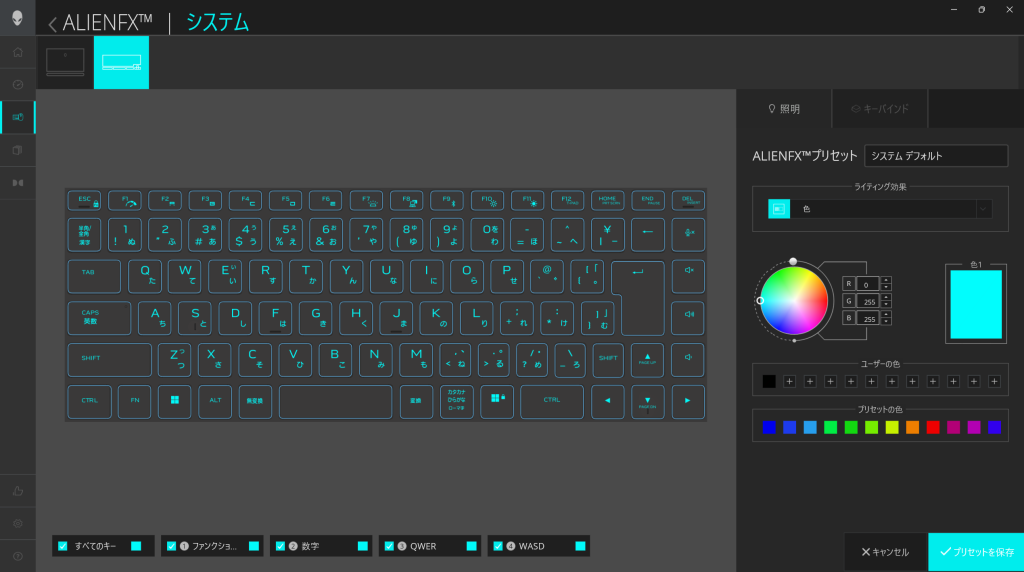Expand the ライティング効果 dropdown
The width and height of the screenshot is (1024, 572).
pyautogui.click(x=984, y=209)
